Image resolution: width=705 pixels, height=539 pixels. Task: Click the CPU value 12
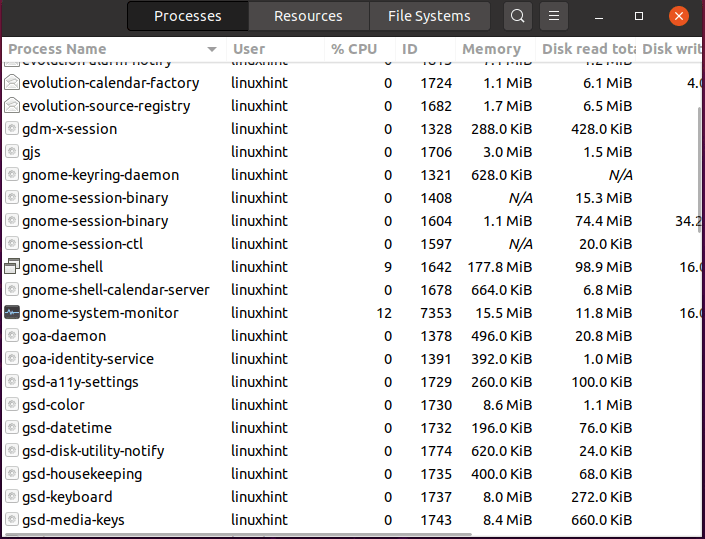point(384,313)
